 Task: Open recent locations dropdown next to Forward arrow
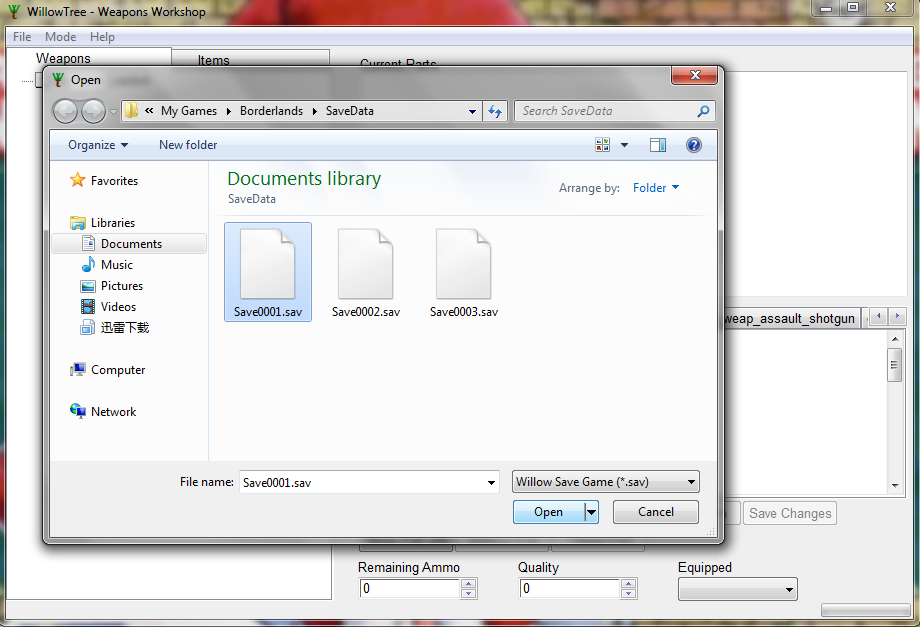point(113,111)
